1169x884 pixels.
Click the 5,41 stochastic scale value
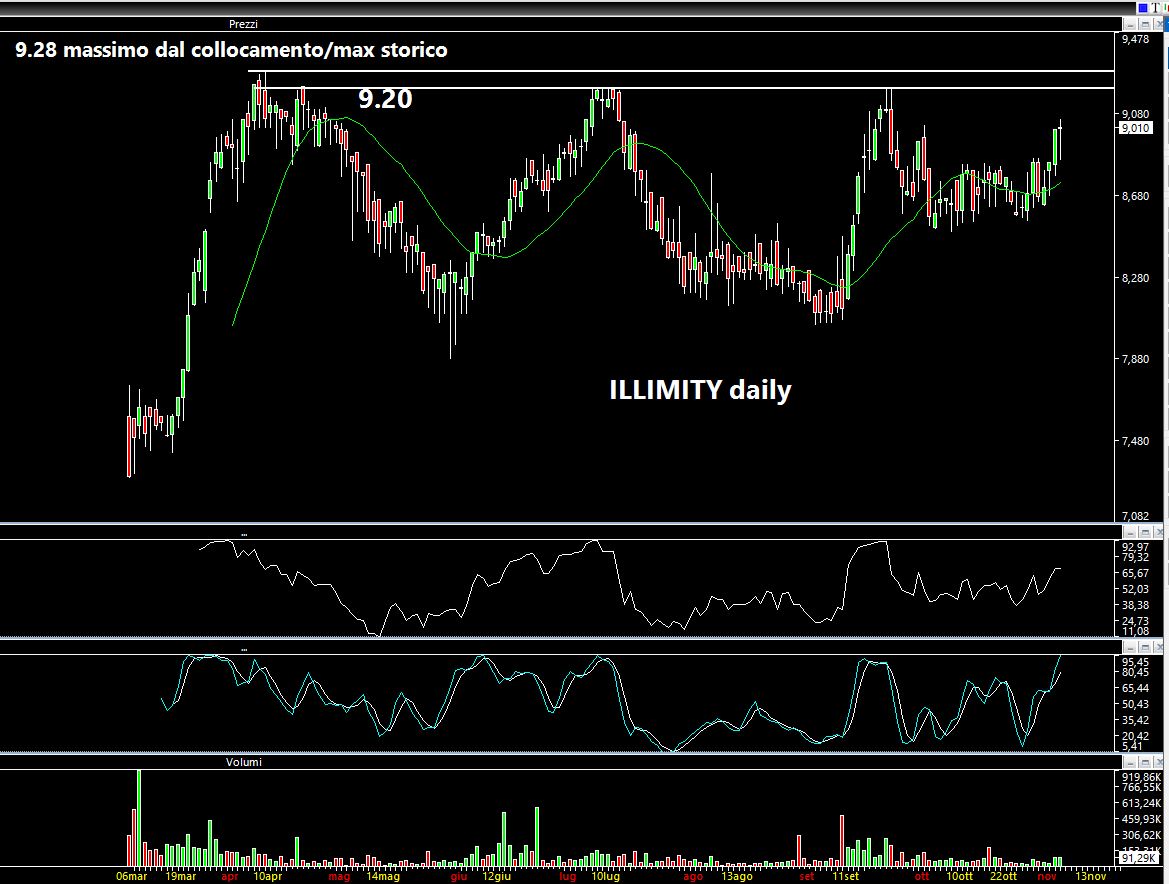tap(1132, 746)
